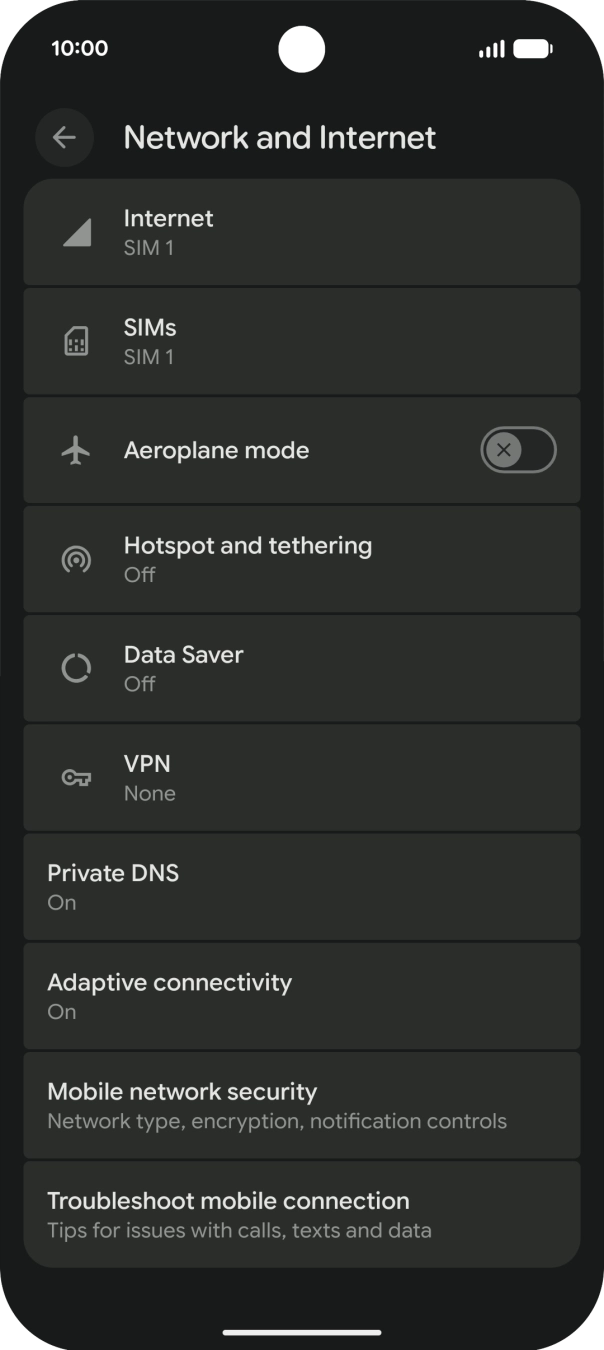The height and width of the screenshot is (1350, 604).
Task: Open Hotspot and tethering settings
Action: coord(300,560)
